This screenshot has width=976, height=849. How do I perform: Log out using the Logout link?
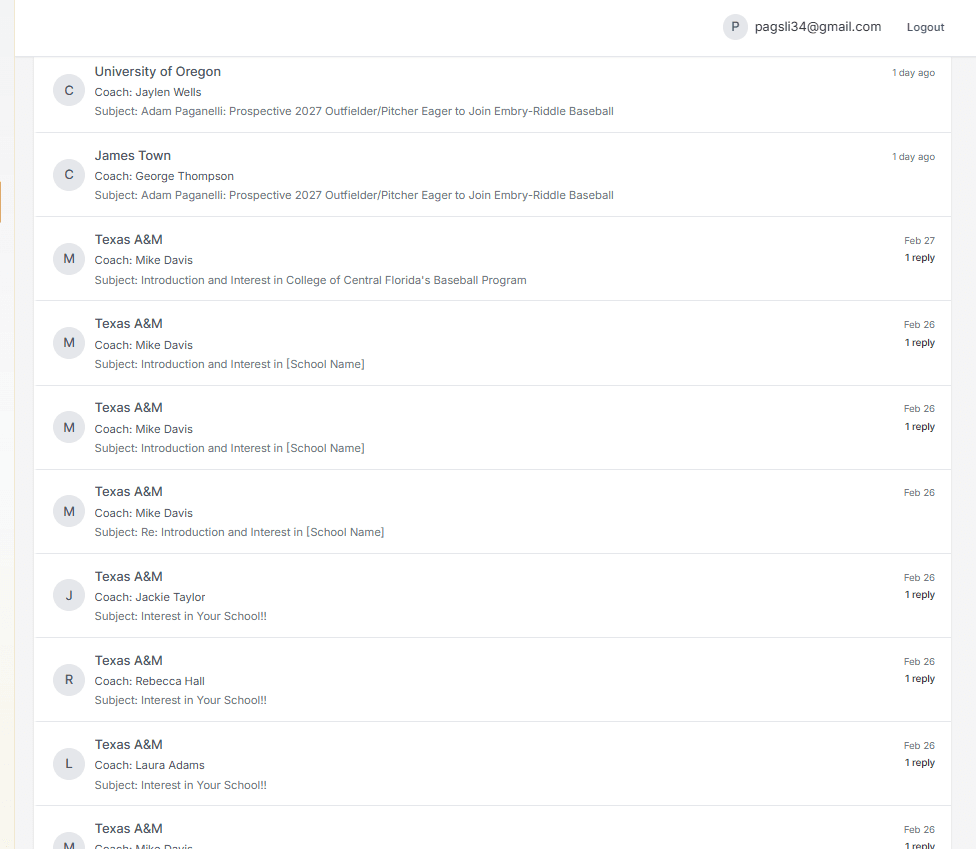tap(925, 27)
